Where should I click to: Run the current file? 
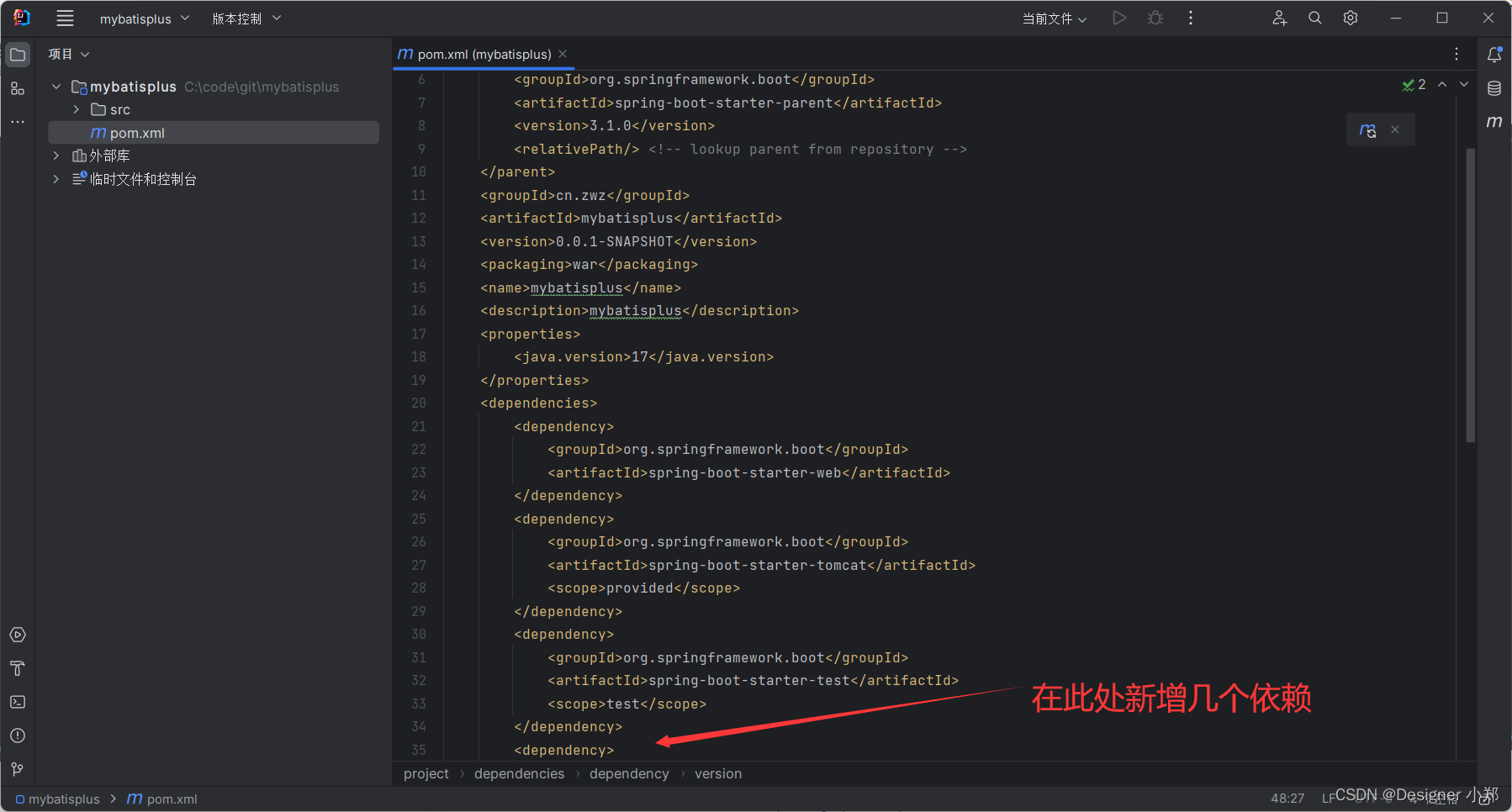coord(1118,18)
